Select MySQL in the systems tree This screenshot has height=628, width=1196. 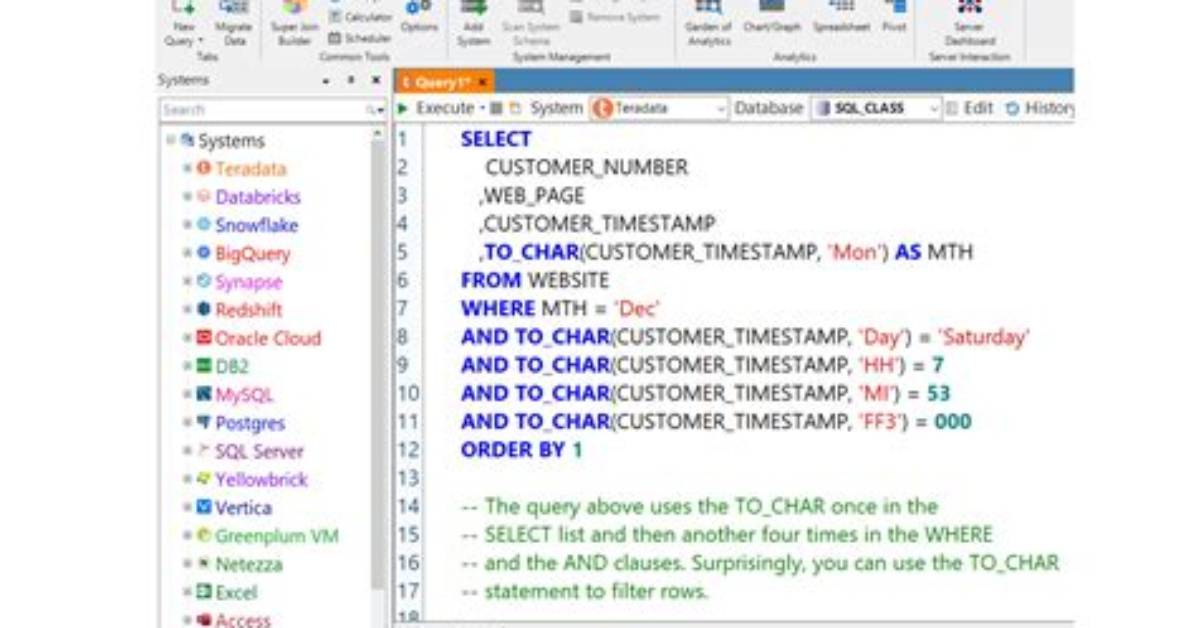pos(243,395)
